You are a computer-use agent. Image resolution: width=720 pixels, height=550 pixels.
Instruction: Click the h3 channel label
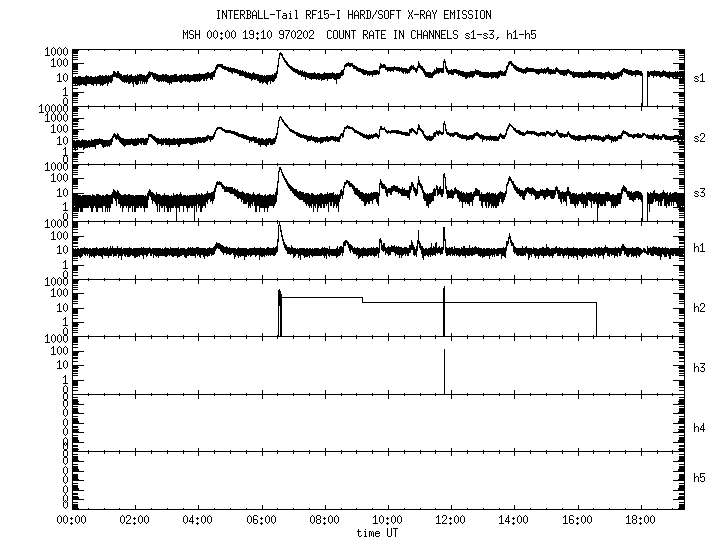pyautogui.click(x=698, y=366)
